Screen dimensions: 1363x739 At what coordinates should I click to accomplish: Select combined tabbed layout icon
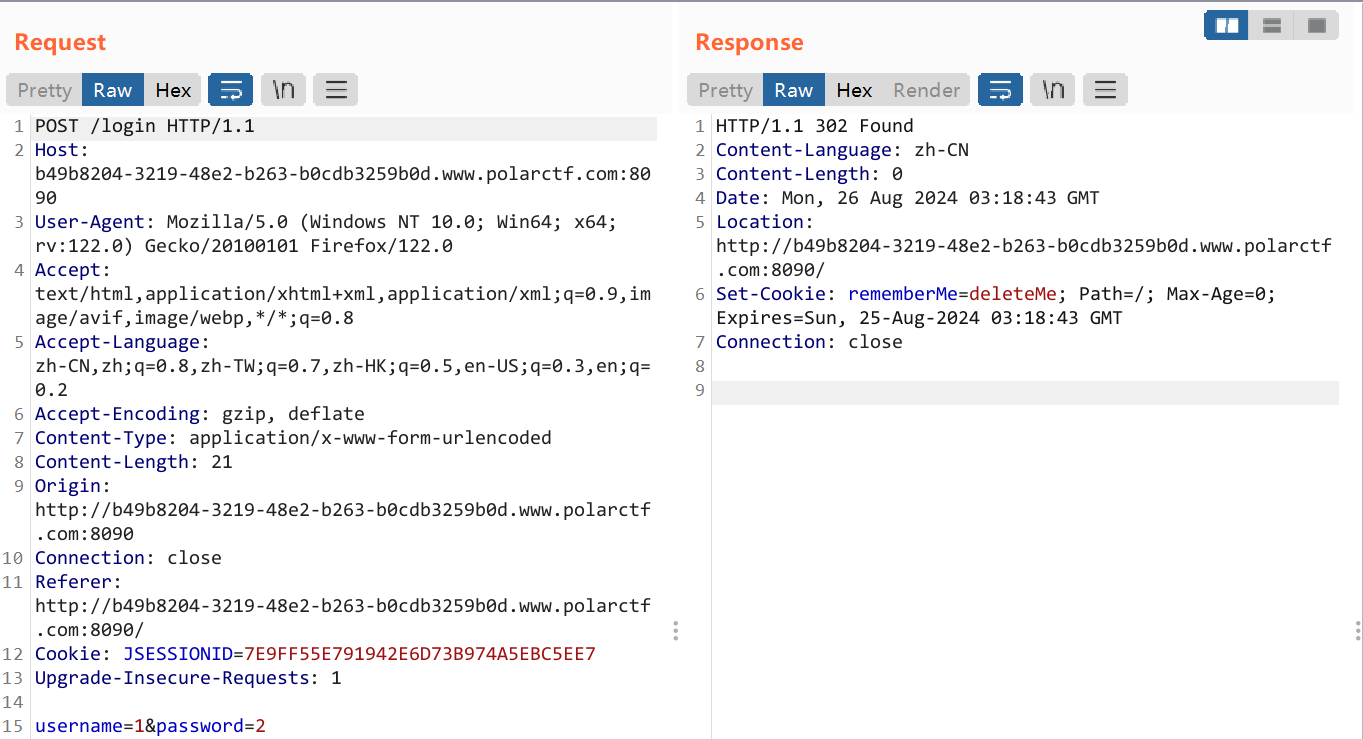pos(1317,26)
